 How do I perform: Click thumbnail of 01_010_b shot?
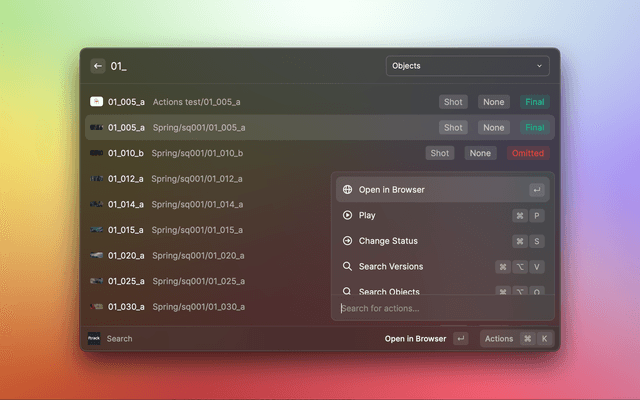coord(97,153)
